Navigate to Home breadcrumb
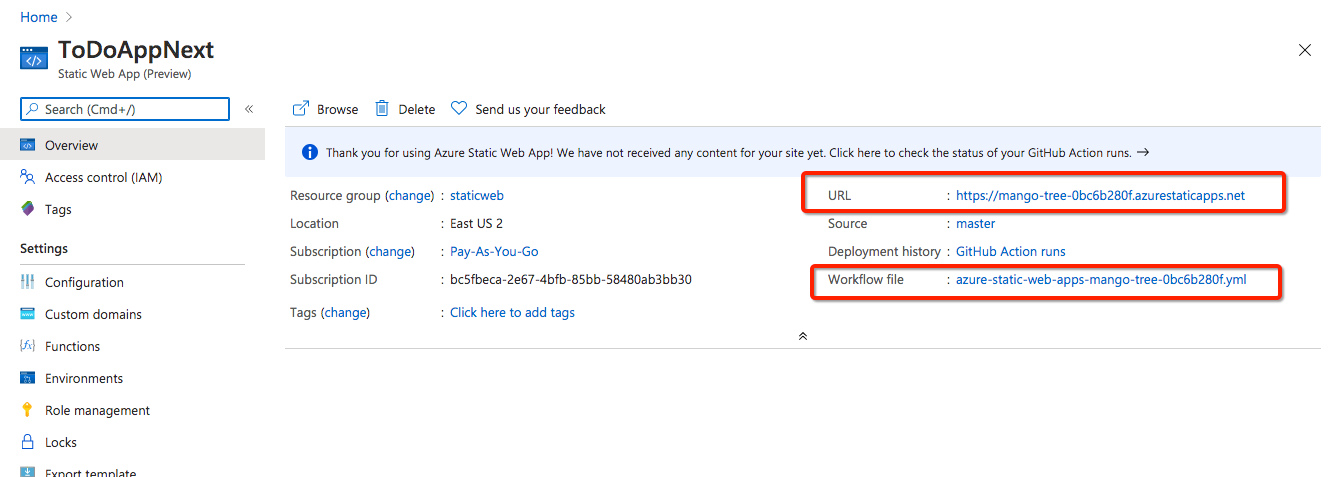 click(x=38, y=17)
